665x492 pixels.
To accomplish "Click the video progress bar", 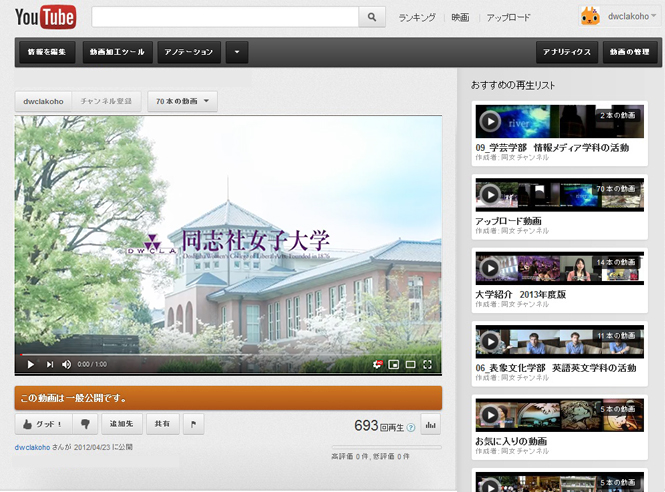I will coord(228,355).
